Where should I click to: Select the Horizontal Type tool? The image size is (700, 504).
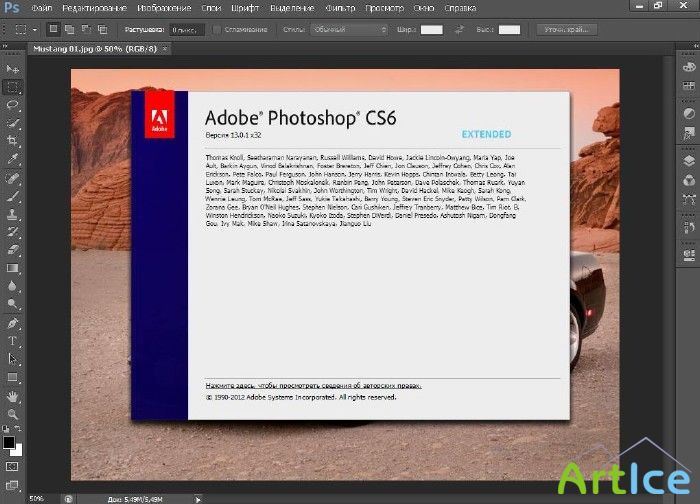(x=12, y=341)
